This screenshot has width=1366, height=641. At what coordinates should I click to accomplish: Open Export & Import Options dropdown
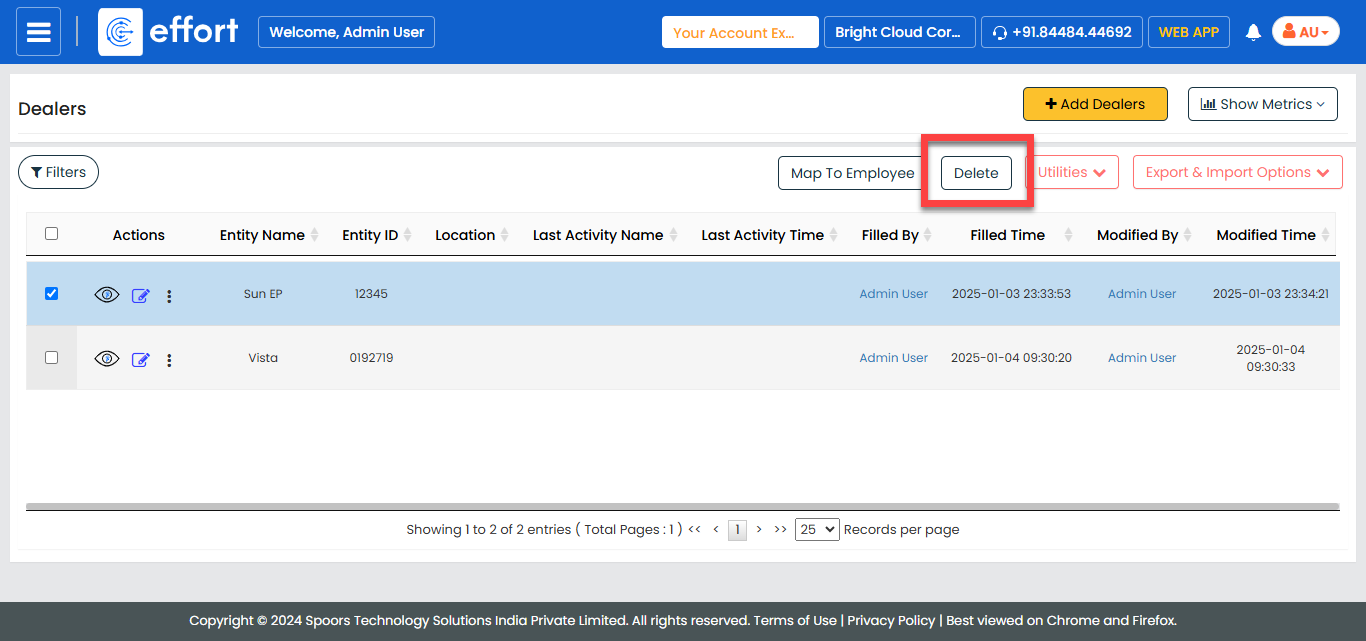pyautogui.click(x=1237, y=173)
